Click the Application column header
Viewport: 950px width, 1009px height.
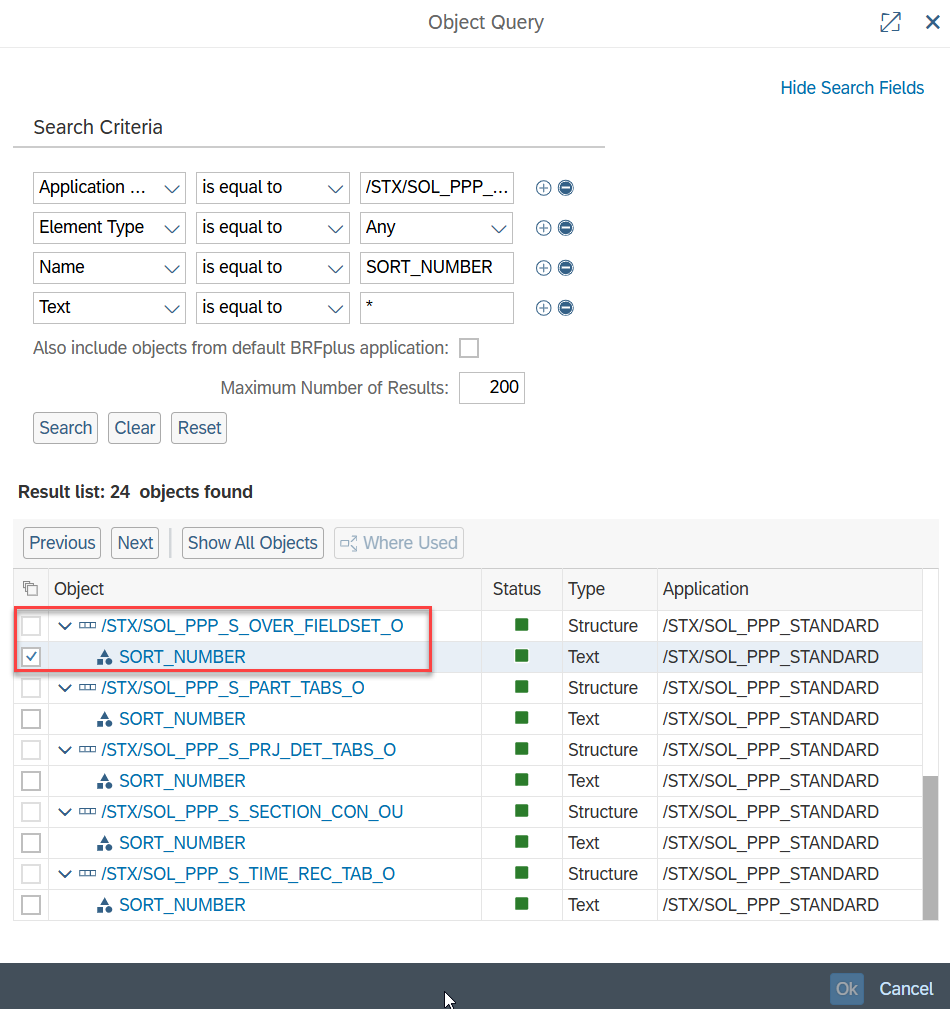coord(705,589)
